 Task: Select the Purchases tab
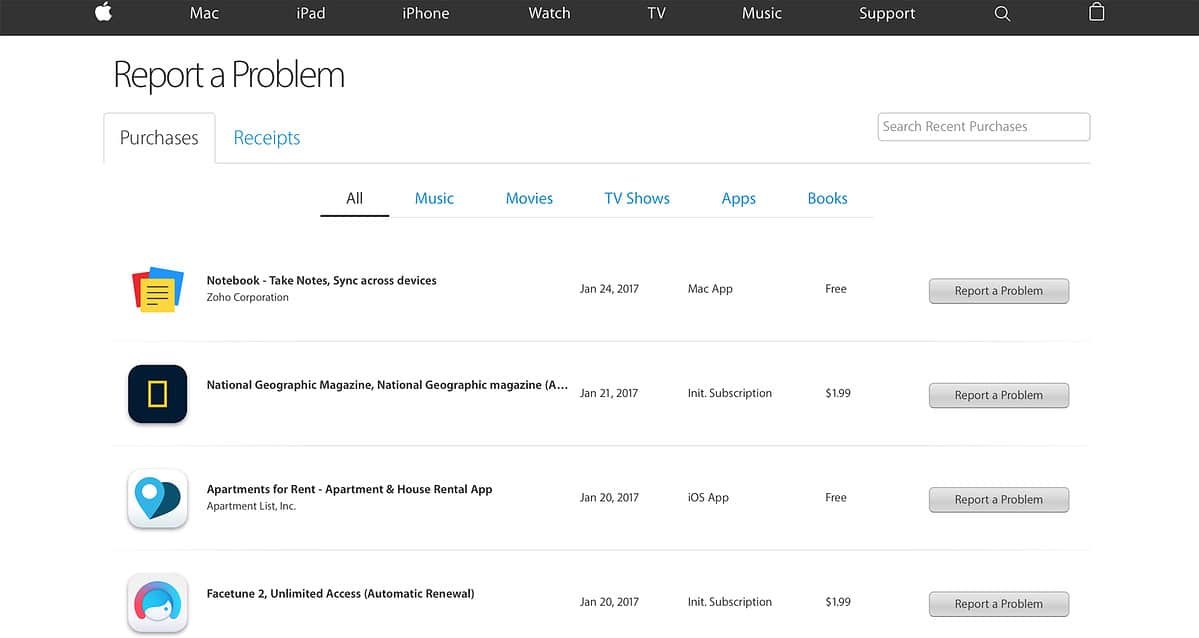[x=159, y=138]
